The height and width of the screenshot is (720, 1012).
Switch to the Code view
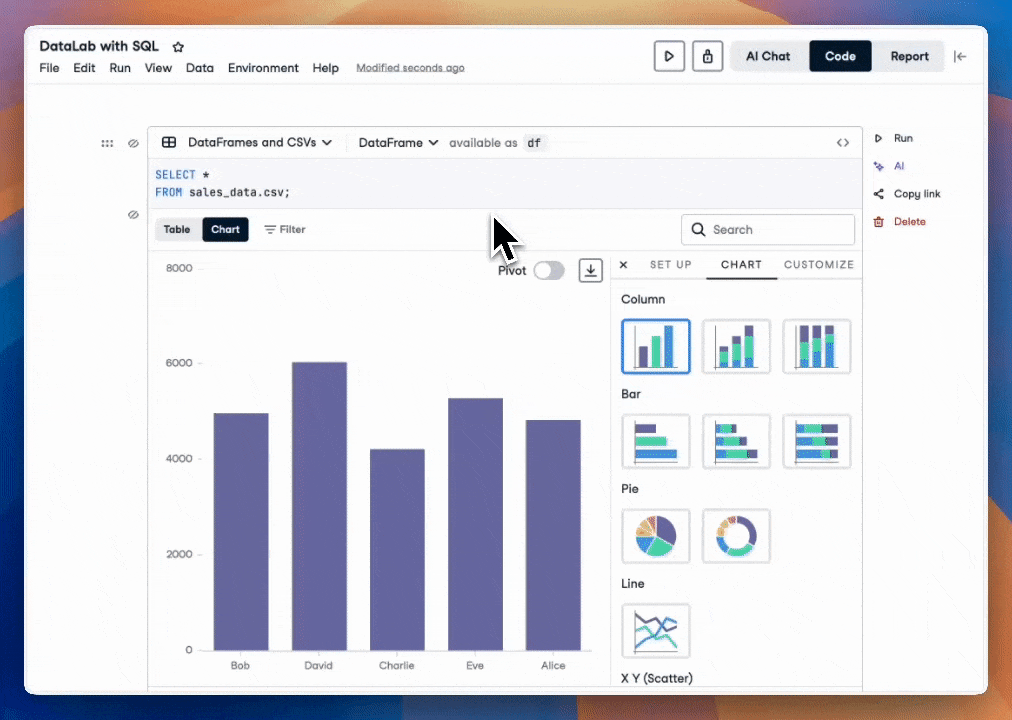pyautogui.click(x=840, y=56)
